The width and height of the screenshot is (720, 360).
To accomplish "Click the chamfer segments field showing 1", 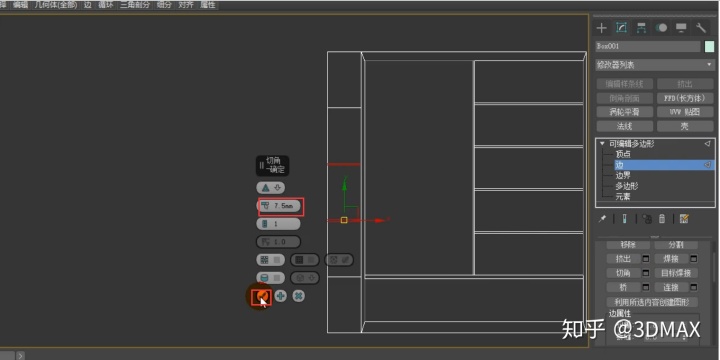I will pyautogui.click(x=278, y=224).
